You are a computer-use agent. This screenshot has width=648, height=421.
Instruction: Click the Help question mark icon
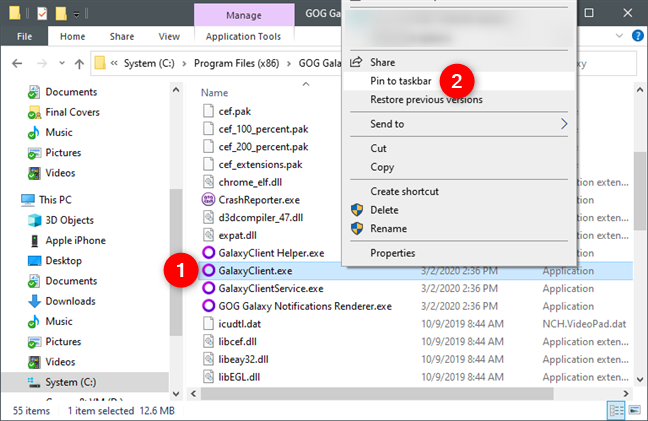tap(638, 36)
